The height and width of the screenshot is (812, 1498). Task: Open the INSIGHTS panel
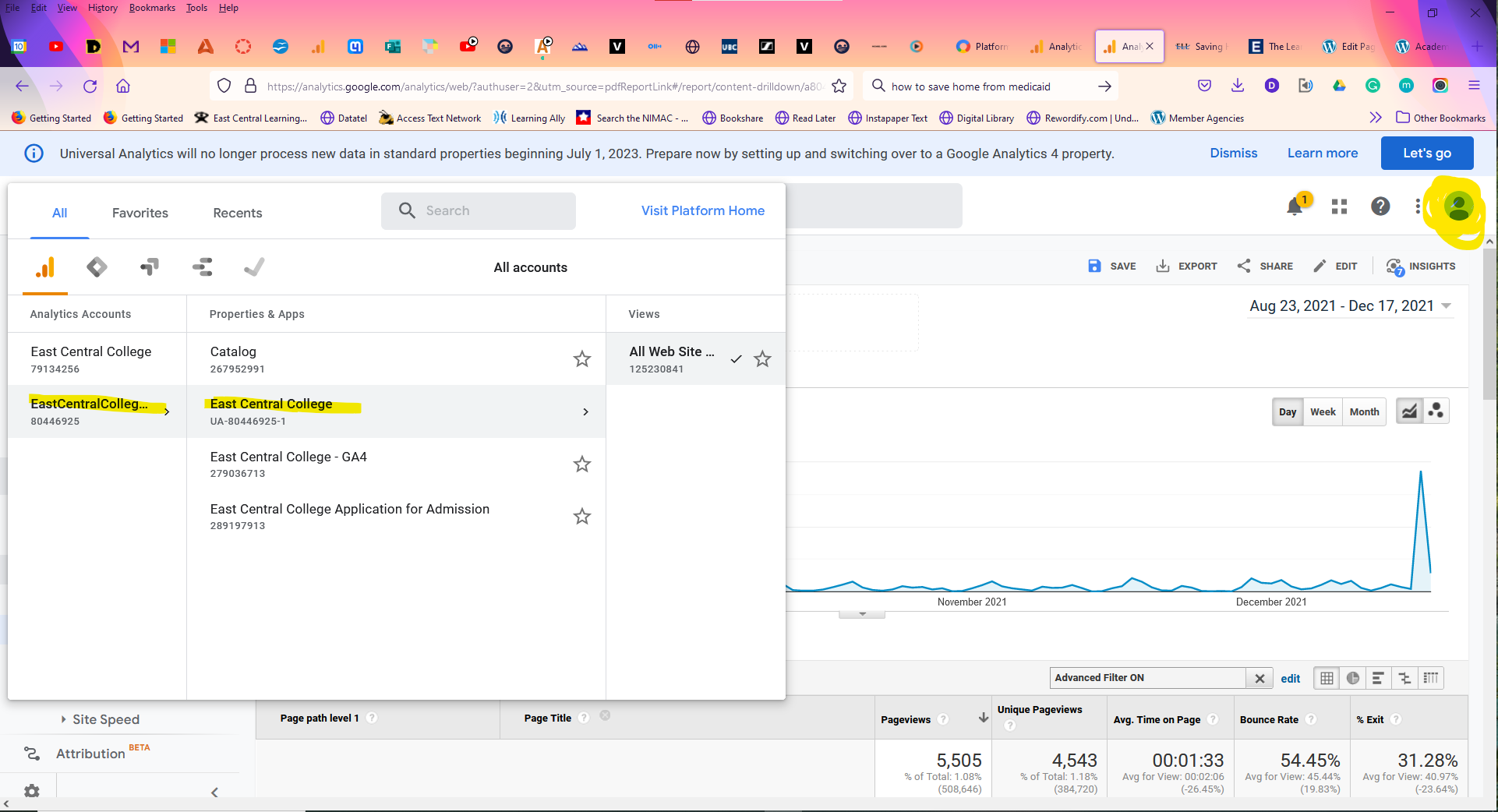(1421, 267)
